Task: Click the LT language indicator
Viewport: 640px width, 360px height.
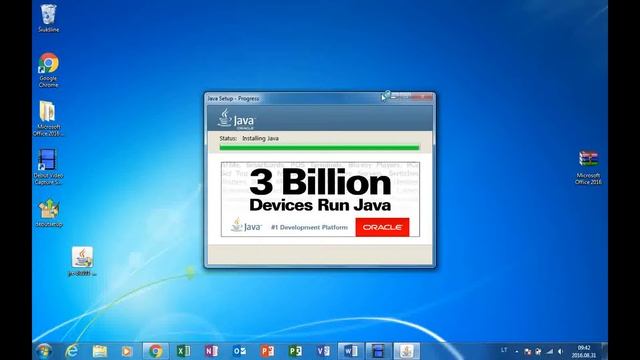Action: (504, 350)
